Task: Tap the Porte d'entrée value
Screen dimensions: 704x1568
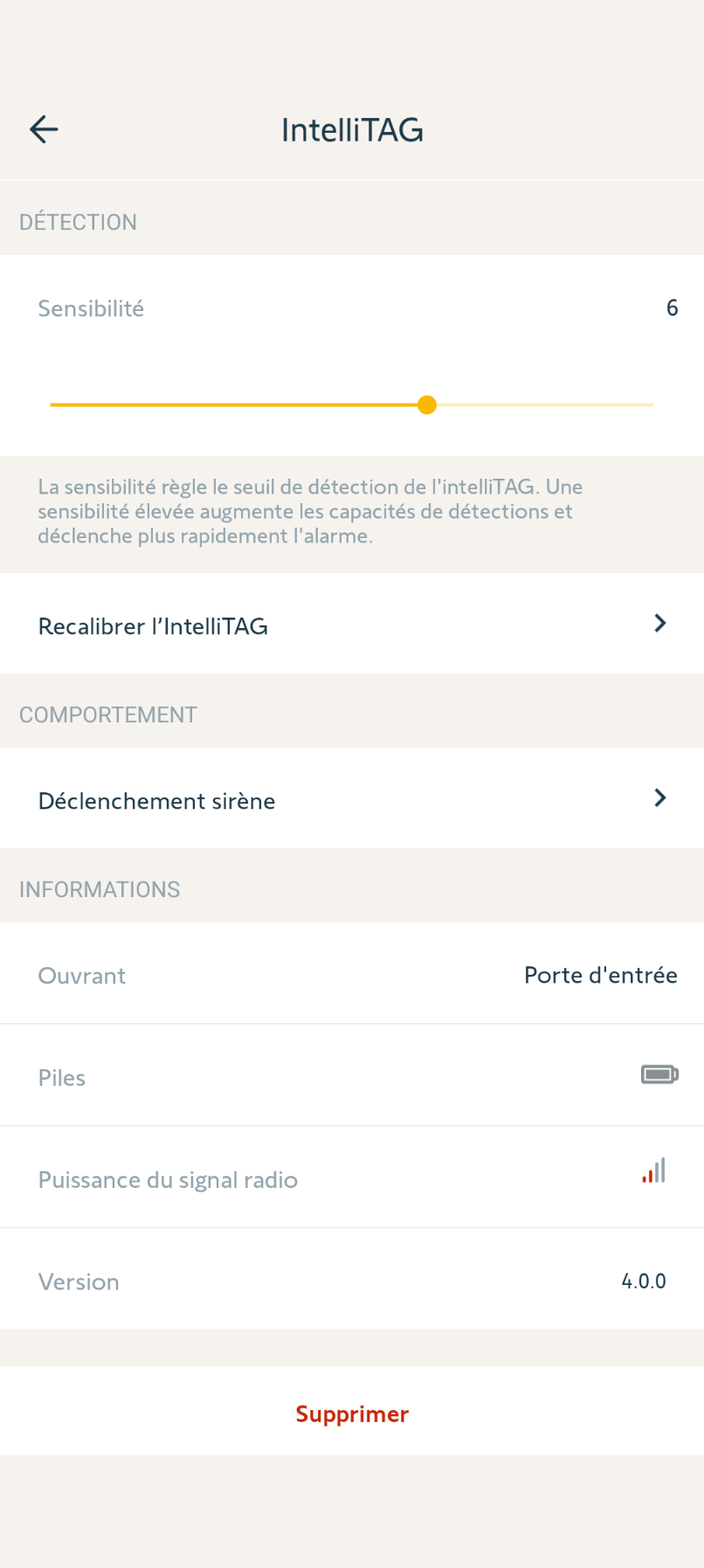Action: pyautogui.click(x=600, y=975)
